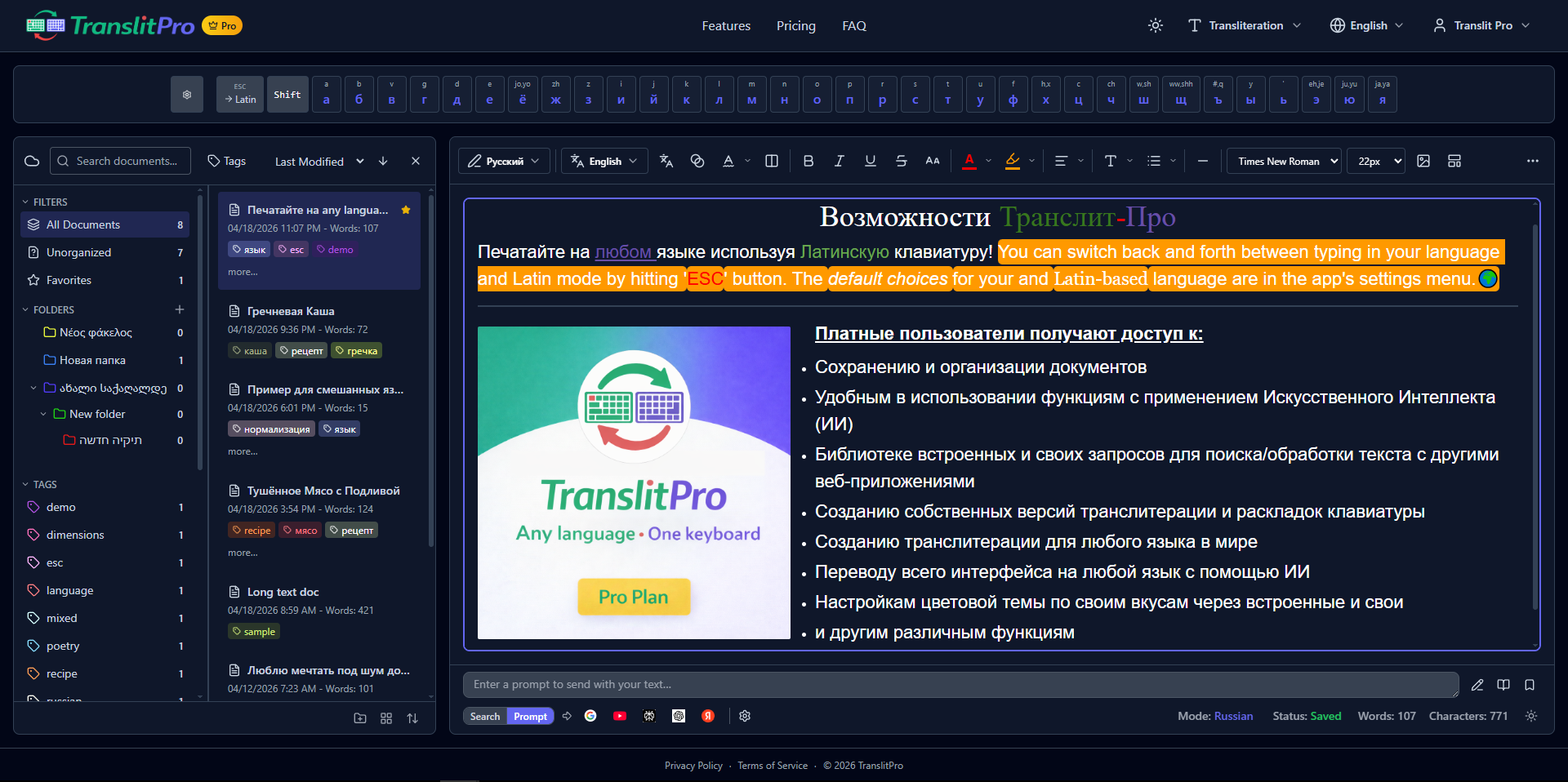Add a new folder with plus button
Image resolution: width=1568 pixels, height=782 pixels.
180,309
